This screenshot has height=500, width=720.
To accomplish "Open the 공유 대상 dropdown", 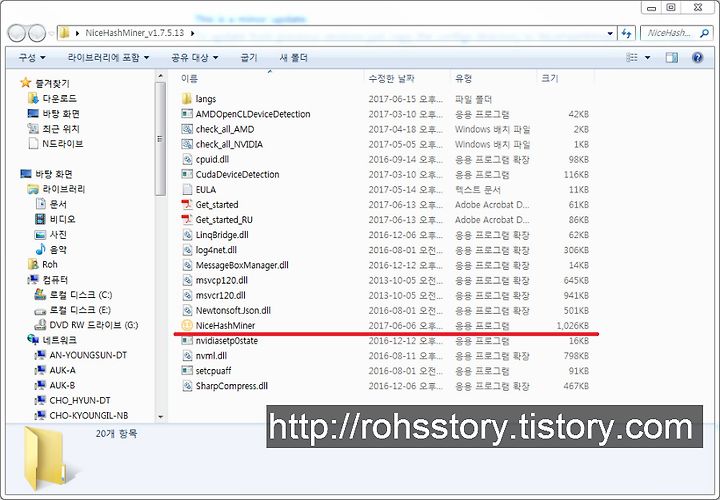I will pyautogui.click(x=195, y=57).
